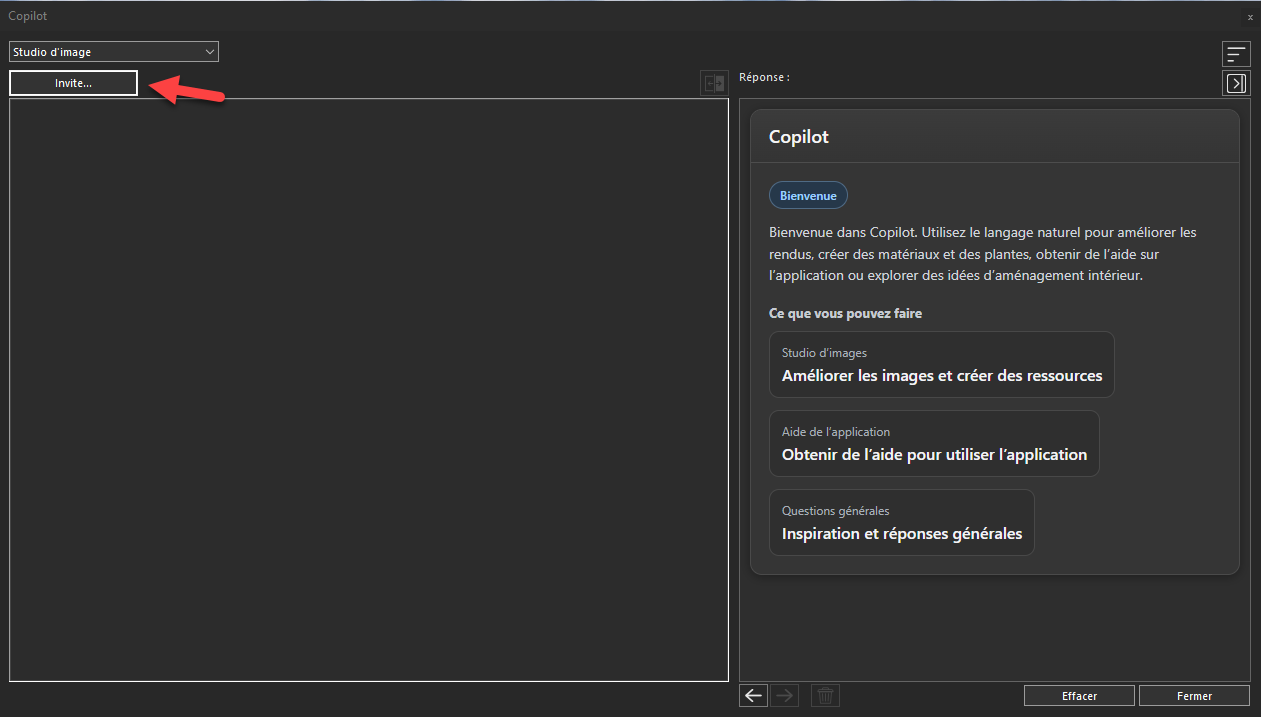Click the Réponse : label

764,77
